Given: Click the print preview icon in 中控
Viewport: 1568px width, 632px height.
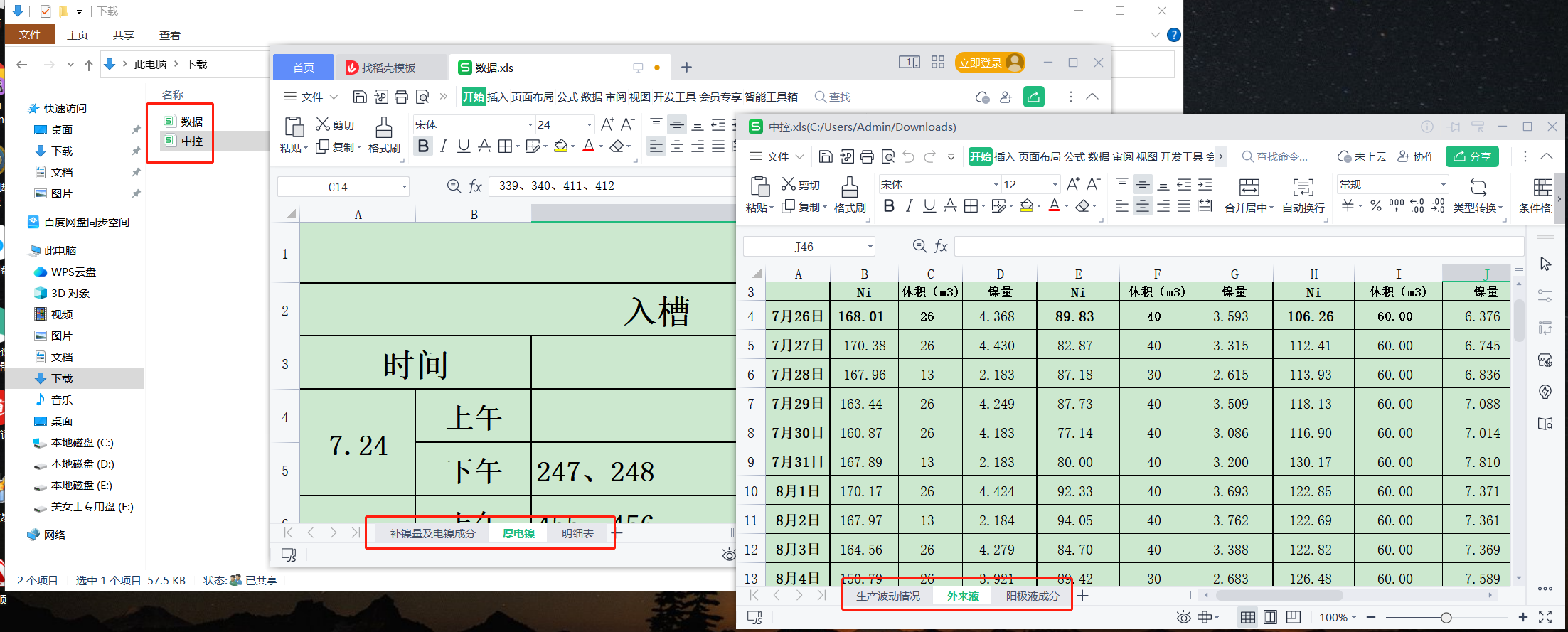Looking at the screenshot, I should point(888,156).
